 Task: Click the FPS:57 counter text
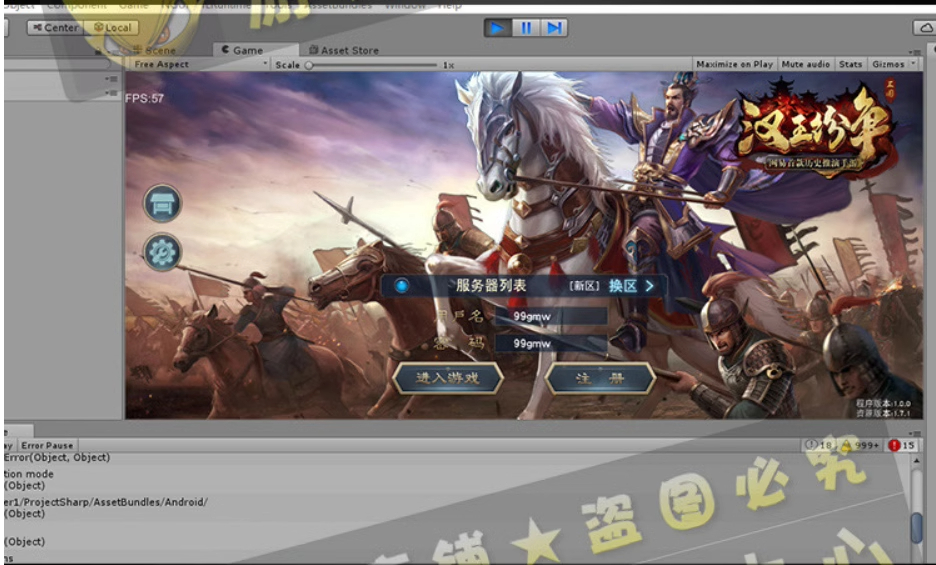144,99
